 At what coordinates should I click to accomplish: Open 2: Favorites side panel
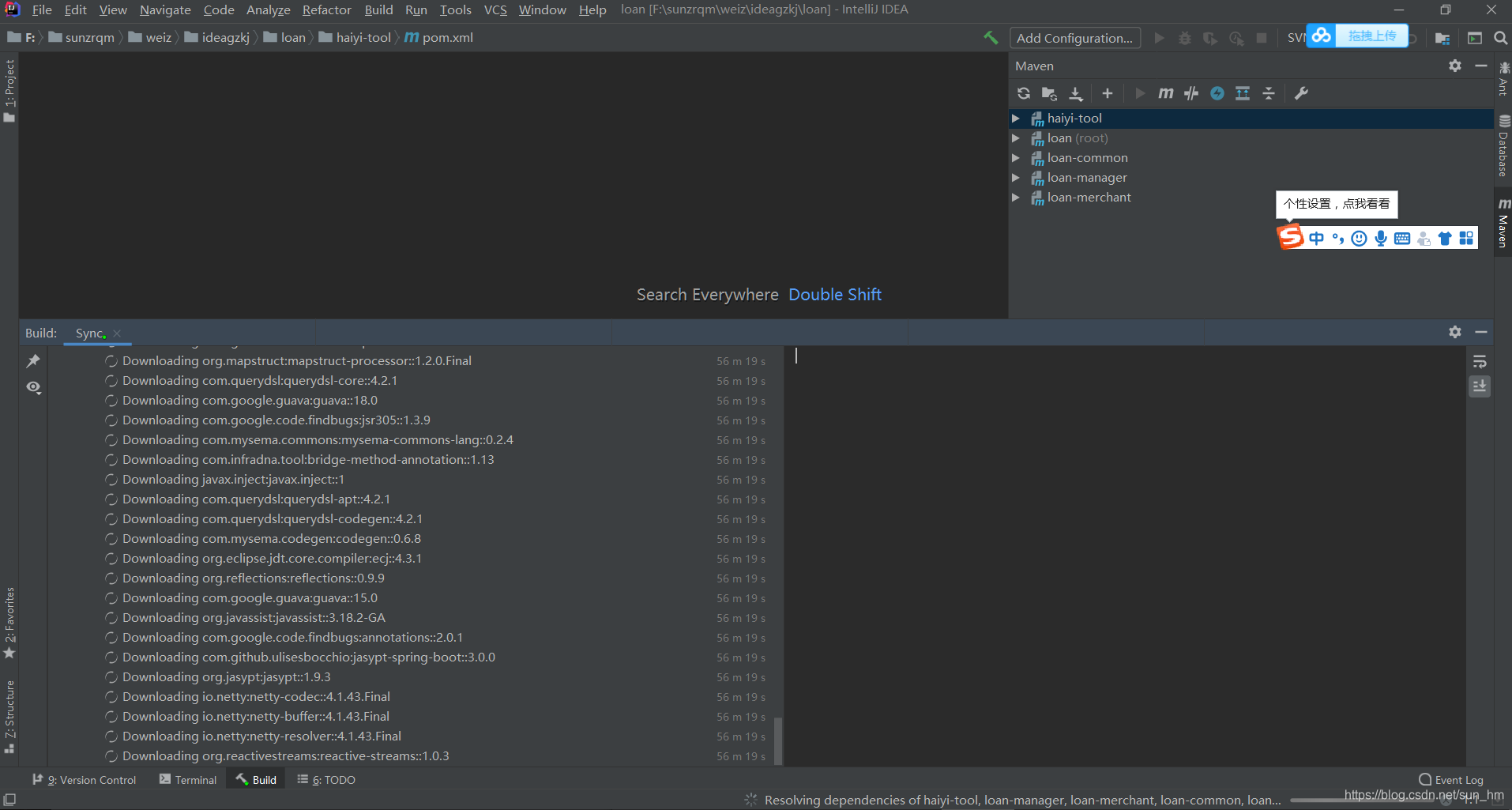(x=9, y=623)
